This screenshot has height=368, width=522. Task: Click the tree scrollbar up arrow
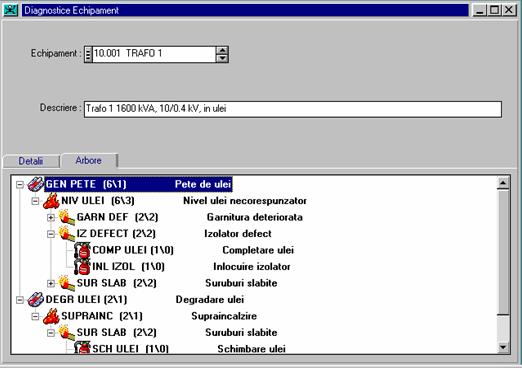pos(503,183)
